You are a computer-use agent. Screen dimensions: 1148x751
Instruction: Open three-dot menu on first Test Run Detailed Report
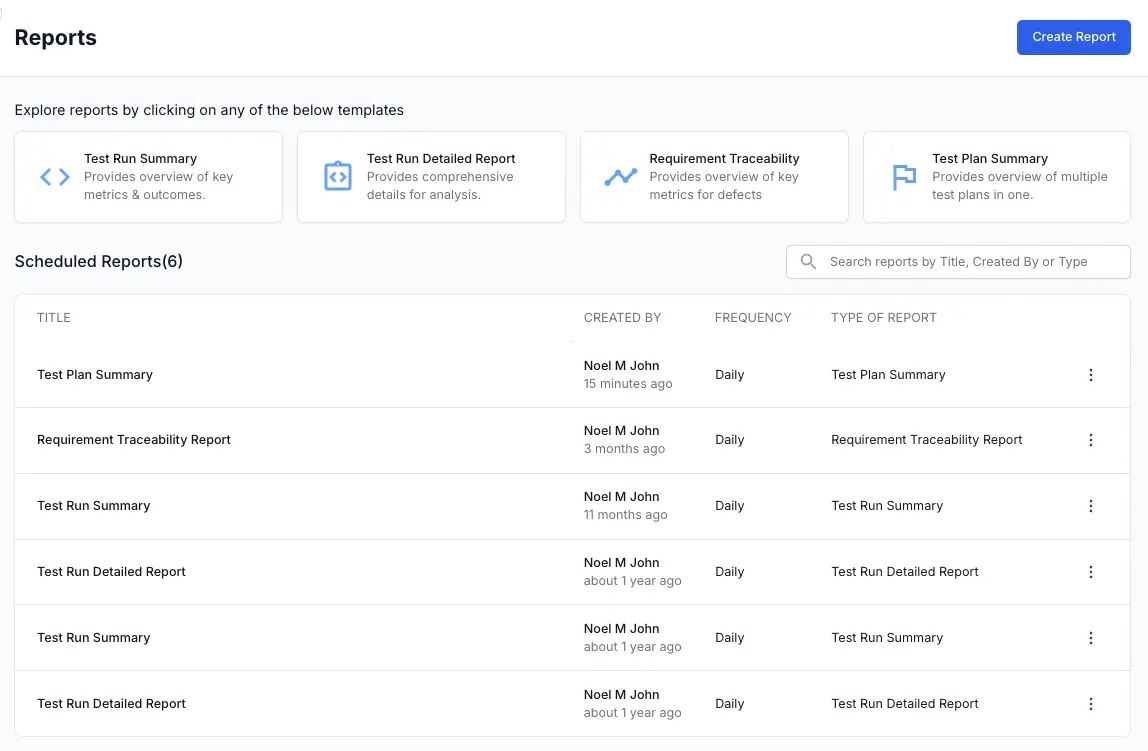(1090, 572)
